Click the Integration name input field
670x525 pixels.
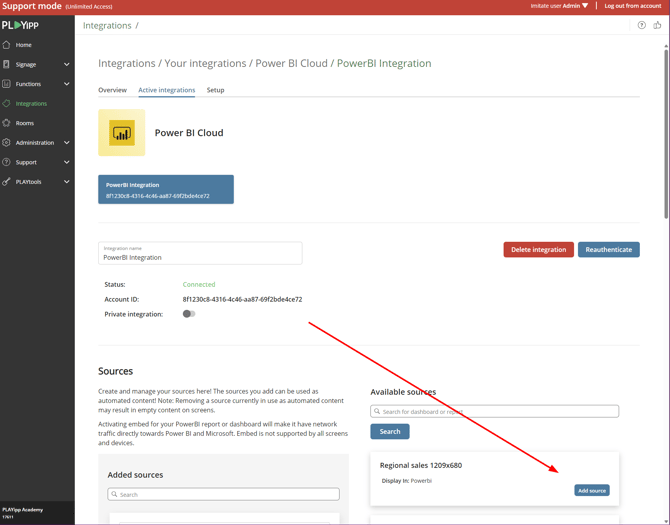(200, 257)
